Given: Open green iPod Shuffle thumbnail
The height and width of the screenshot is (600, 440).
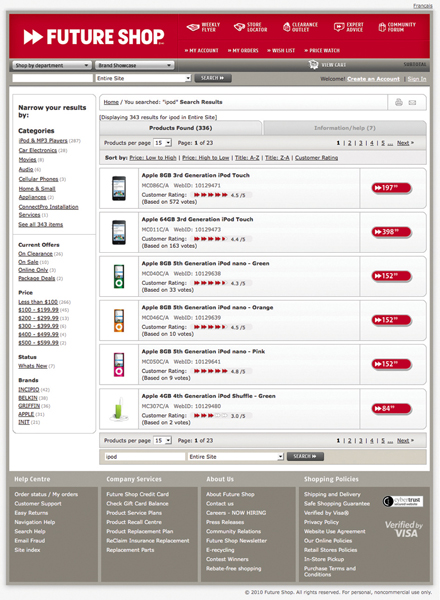Looking at the screenshot, I should 119,409.
